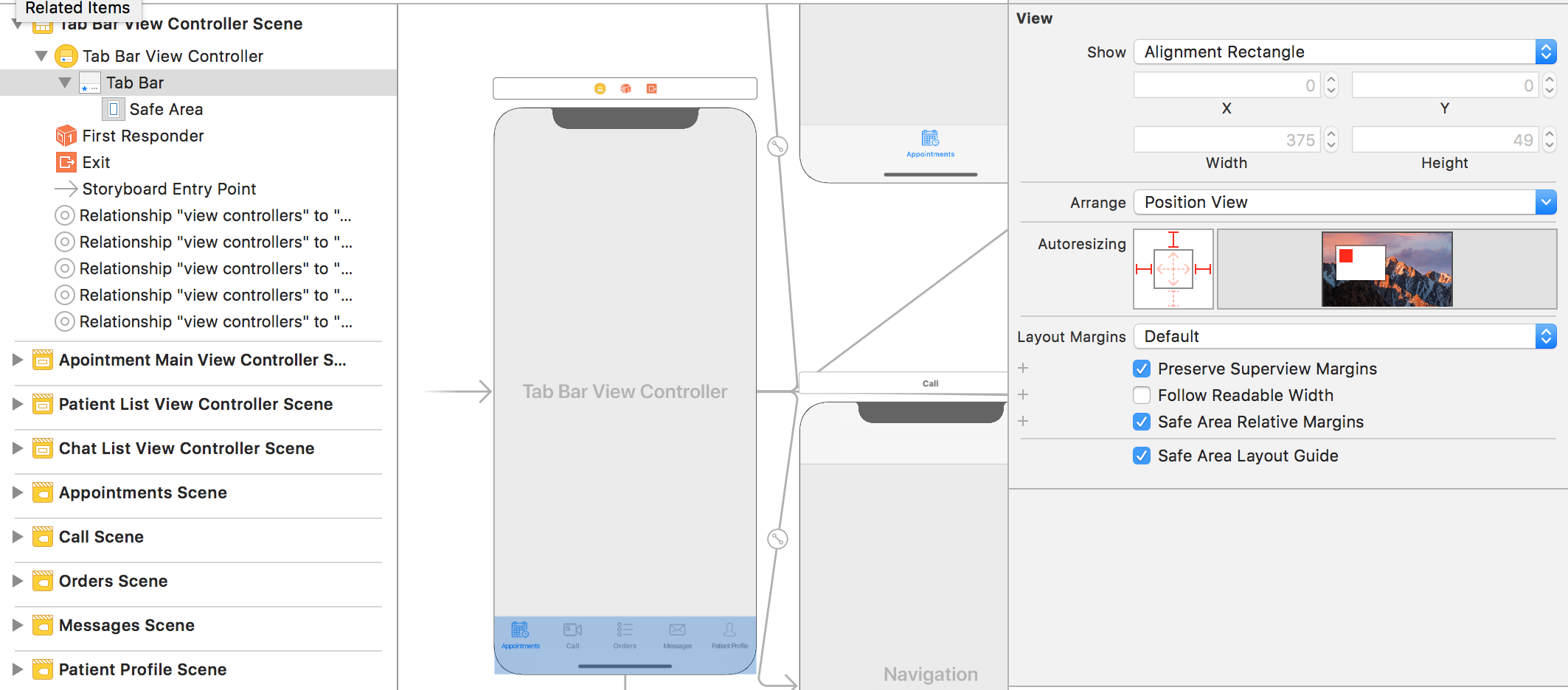Click the upper relationship segue circle icon
The height and width of the screenshot is (690, 1568).
(x=777, y=146)
